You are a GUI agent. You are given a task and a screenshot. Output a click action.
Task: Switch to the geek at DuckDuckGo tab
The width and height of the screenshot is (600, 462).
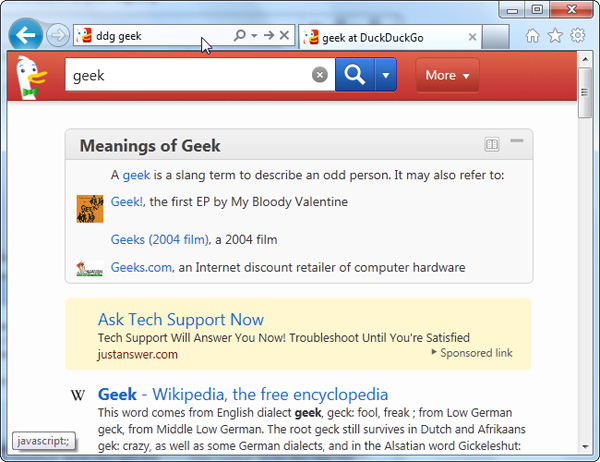(x=379, y=37)
